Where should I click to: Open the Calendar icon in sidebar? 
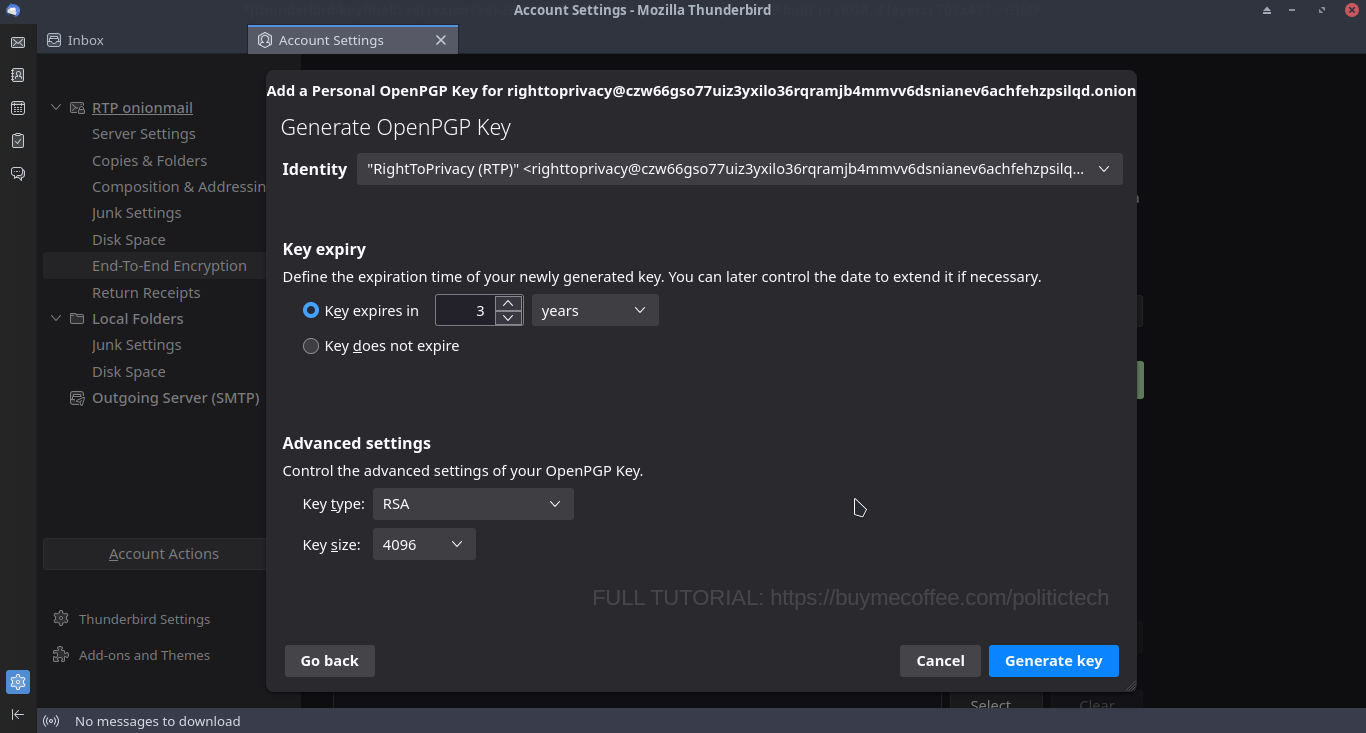(x=17, y=108)
